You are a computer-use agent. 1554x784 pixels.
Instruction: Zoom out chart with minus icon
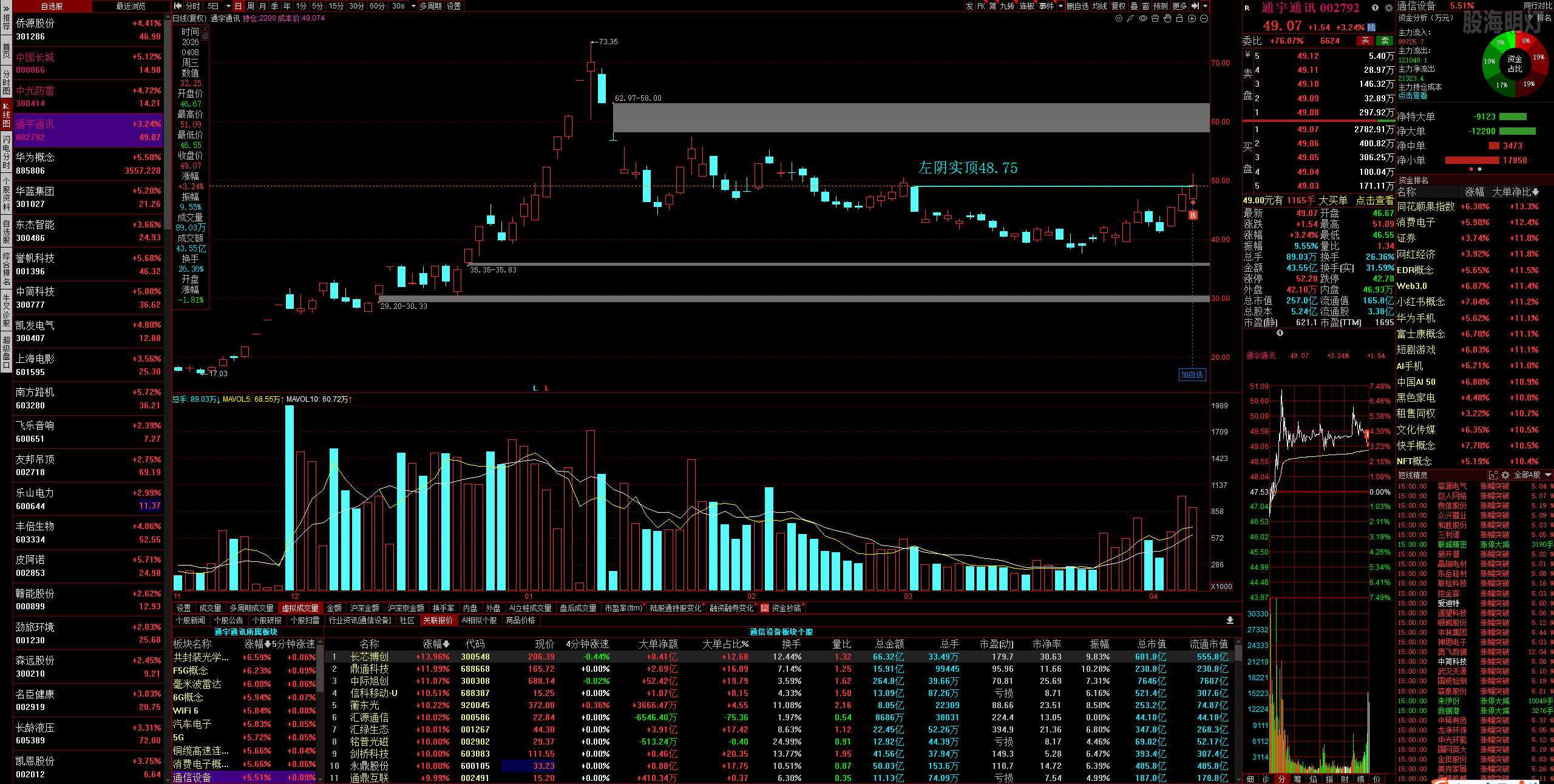[1204, 18]
